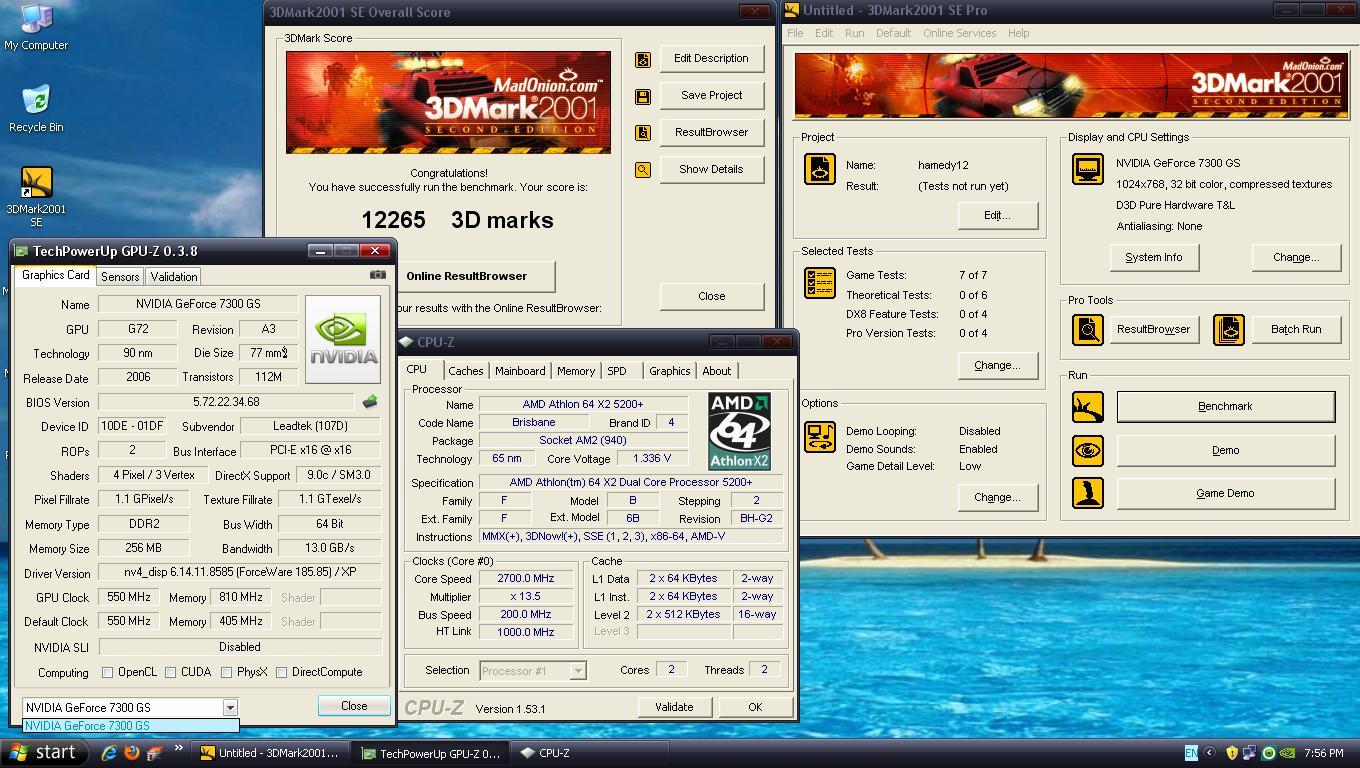Click the AMD Athlon X2 logo in CPU-Z
1360x768 pixels.
739,431
